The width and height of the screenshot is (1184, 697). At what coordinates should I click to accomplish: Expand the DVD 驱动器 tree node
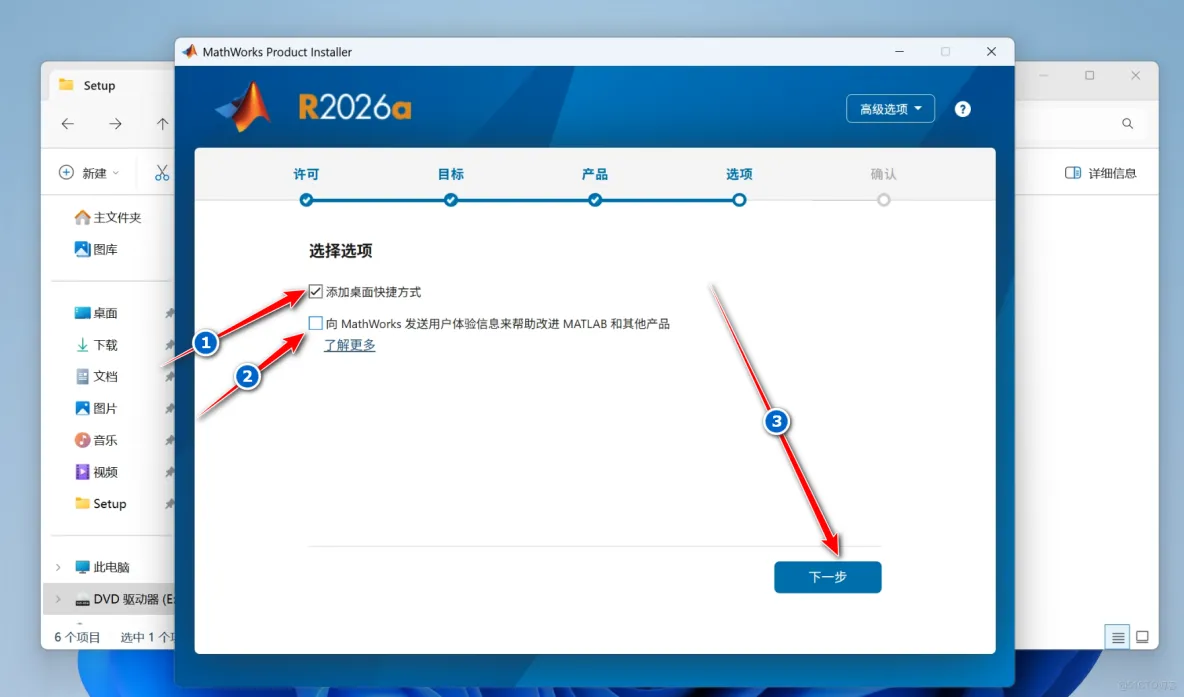tap(58, 599)
